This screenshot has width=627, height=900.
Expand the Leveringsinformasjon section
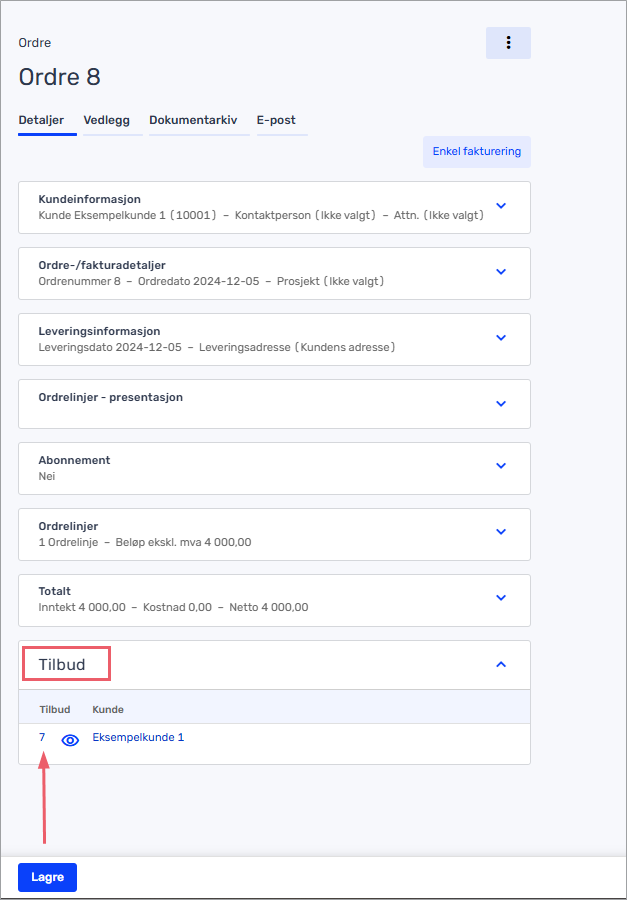pyautogui.click(x=501, y=338)
